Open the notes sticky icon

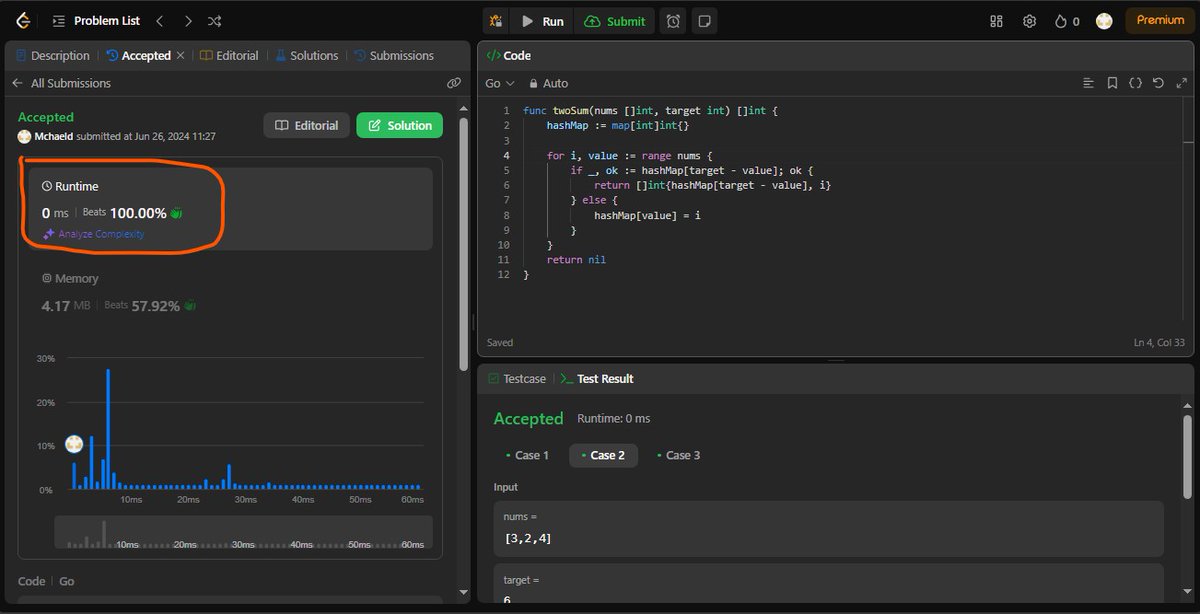pyautogui.click(x=704, y=21)
